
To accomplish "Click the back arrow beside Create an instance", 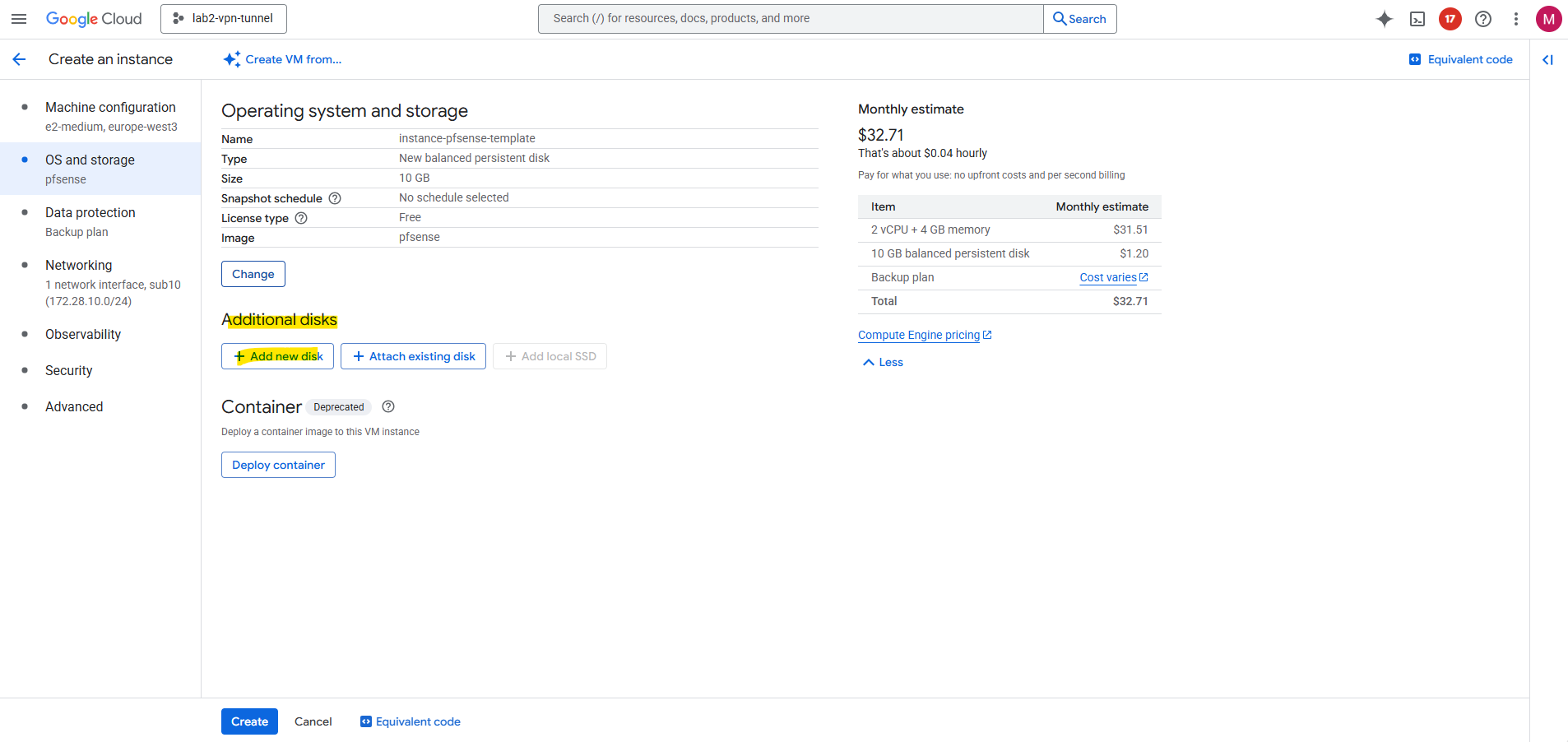I will pyautogui.click(x=20, y=59).
